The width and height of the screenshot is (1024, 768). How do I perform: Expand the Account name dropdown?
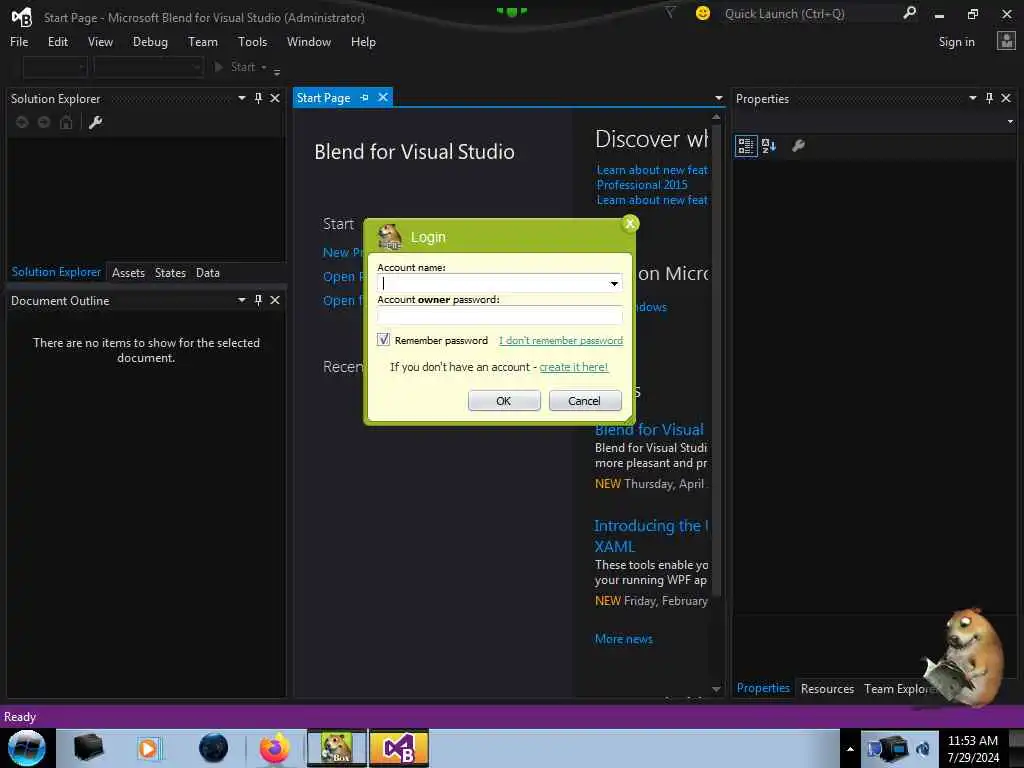coord(614,283)
